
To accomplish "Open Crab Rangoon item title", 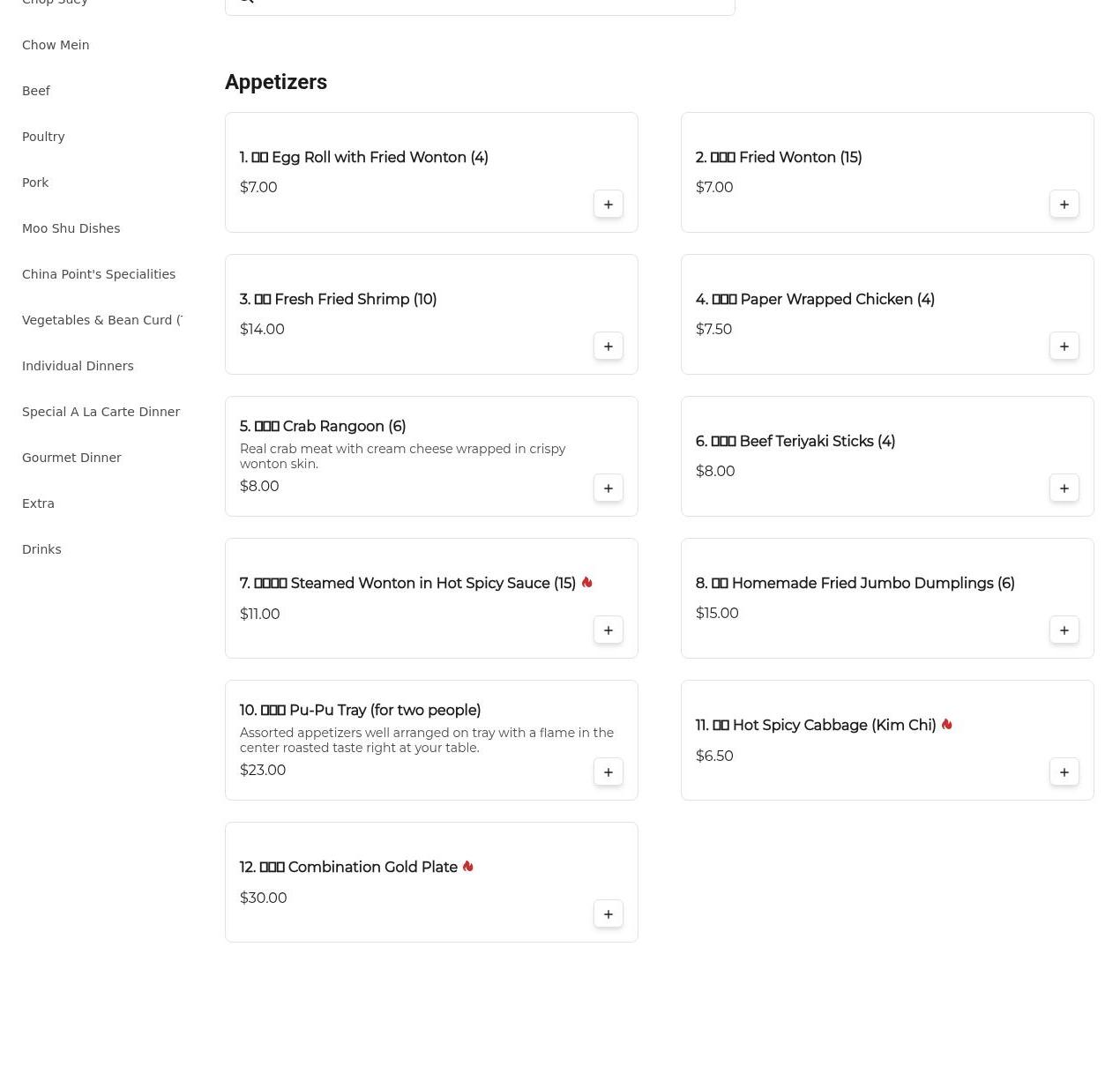I will point(323,427).
